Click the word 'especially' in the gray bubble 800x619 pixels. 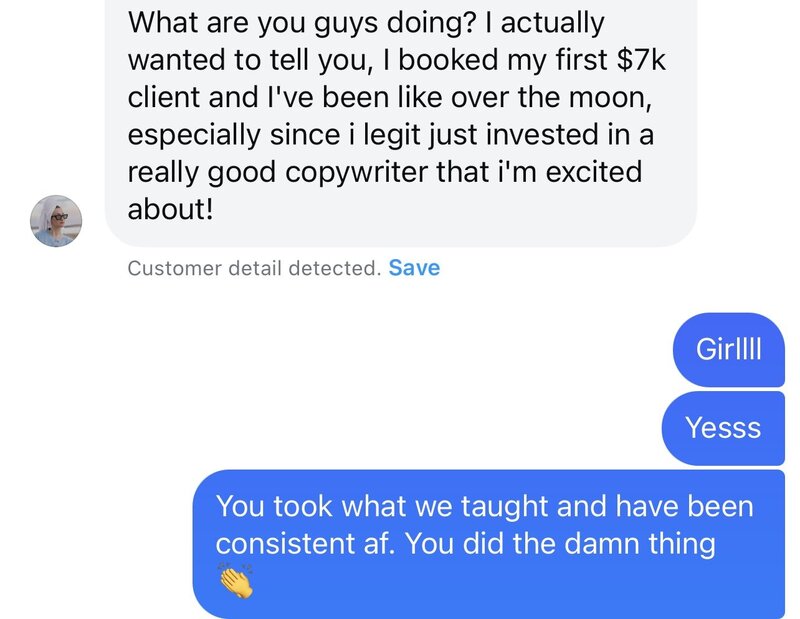pos(193,135)
